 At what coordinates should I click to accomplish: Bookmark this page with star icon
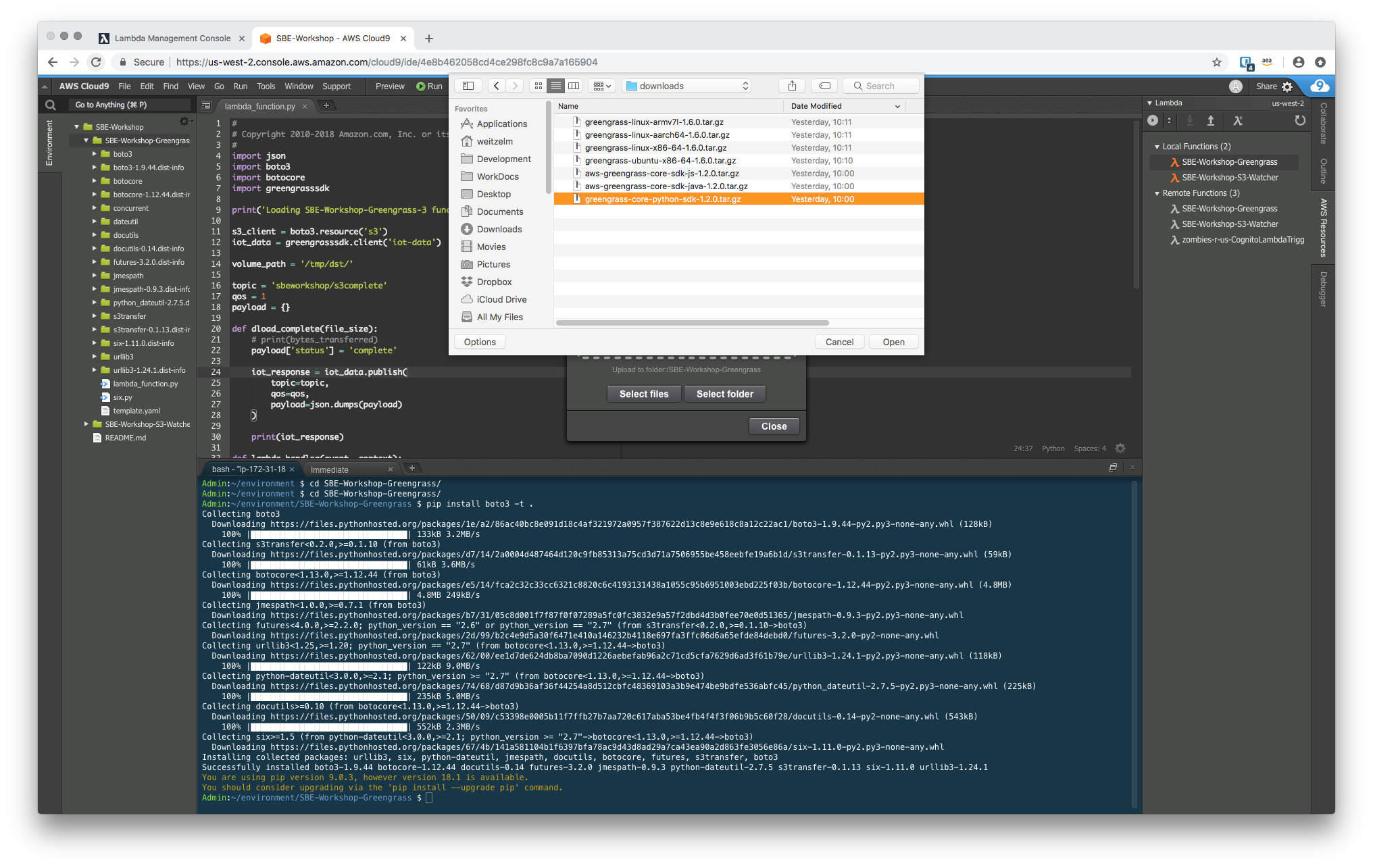[1217, 62]
